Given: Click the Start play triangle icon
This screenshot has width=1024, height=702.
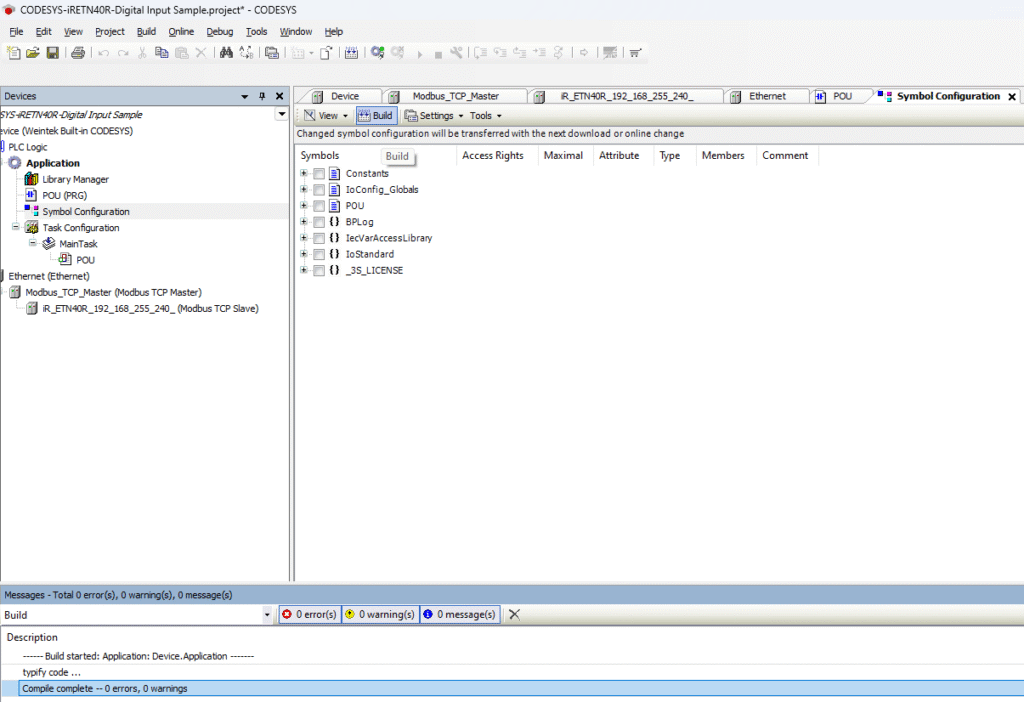Looking at the screenshot, I should coord(419,54).
